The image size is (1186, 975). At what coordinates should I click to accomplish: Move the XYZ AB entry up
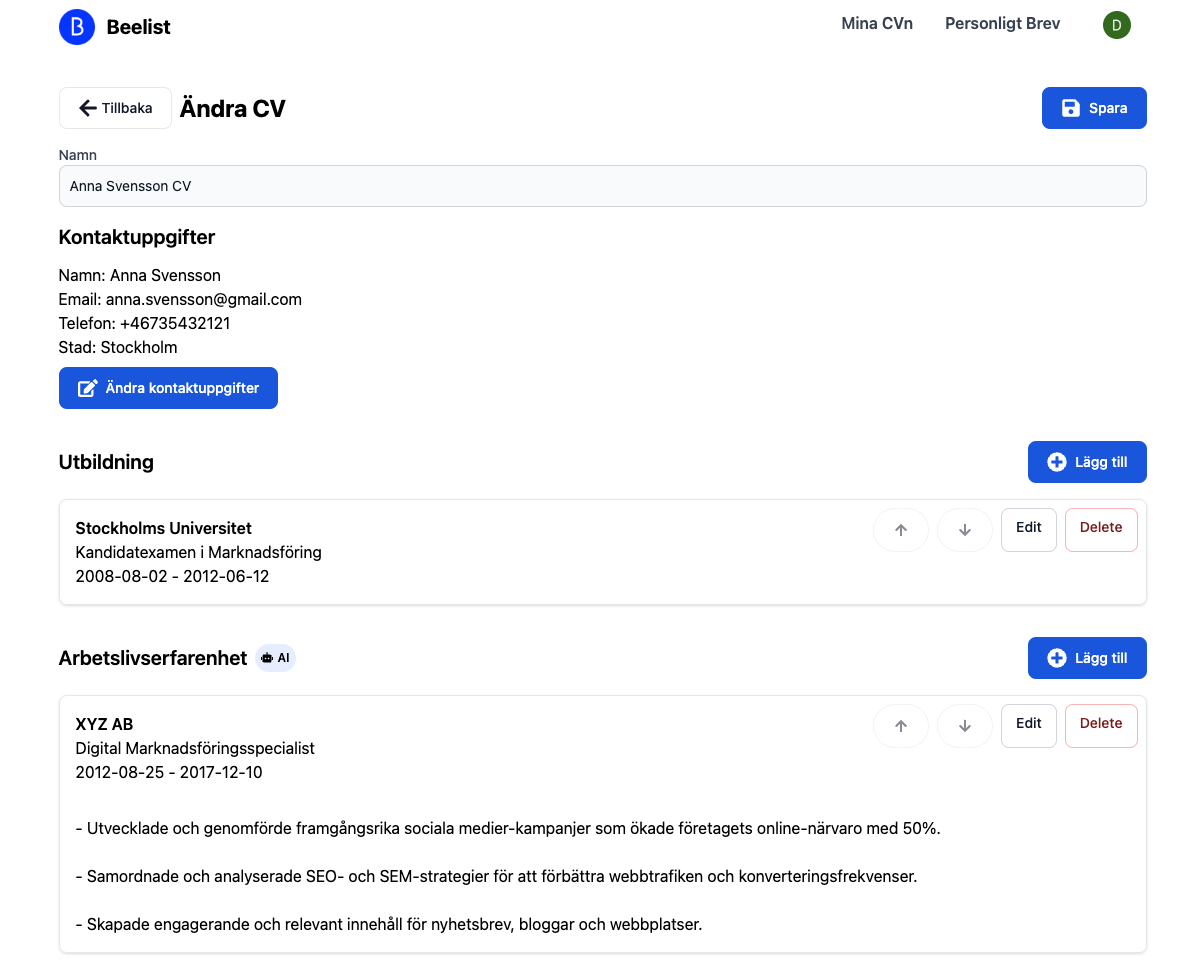900,725
